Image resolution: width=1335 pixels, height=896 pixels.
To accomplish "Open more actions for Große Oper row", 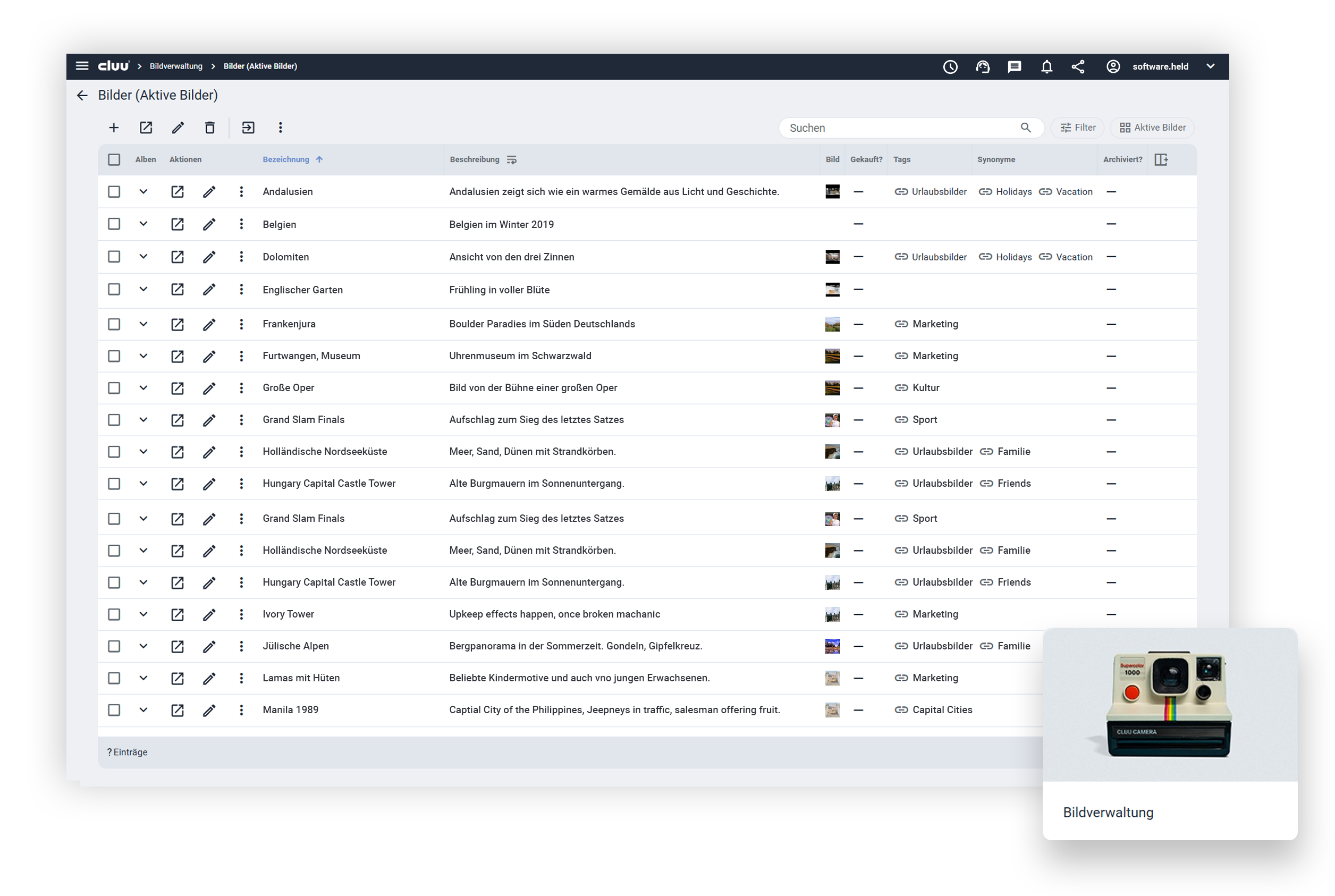I will tap(241, 388).
